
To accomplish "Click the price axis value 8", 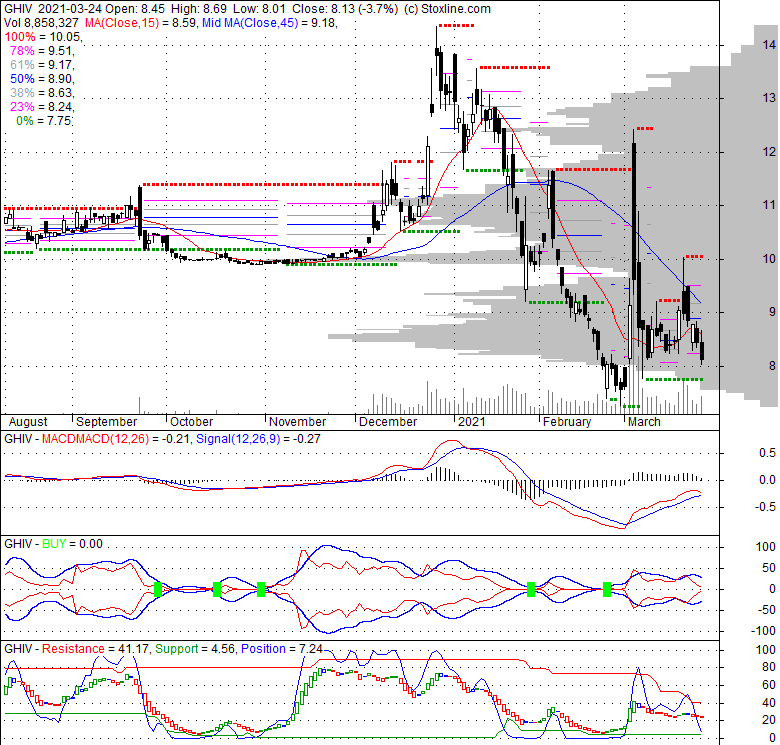I will tap(772, 366).
